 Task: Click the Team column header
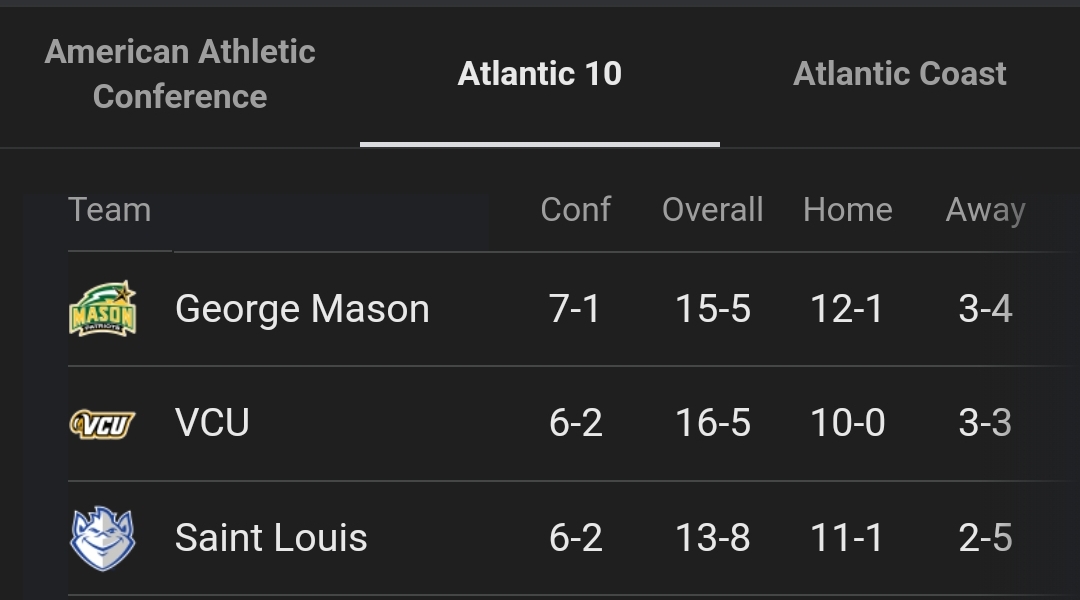click(x=110, y=209)
